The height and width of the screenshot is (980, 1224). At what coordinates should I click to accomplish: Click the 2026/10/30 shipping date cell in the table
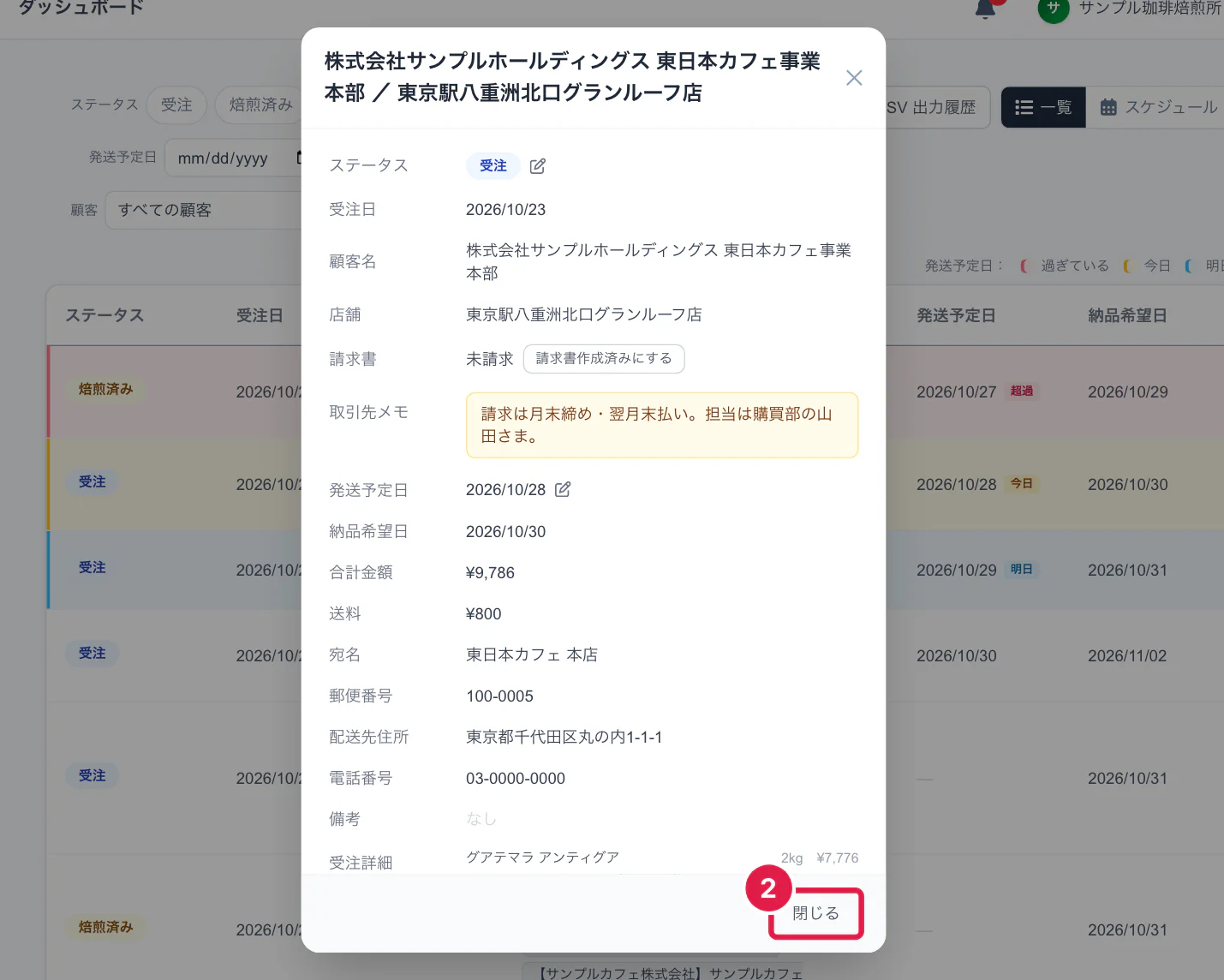click(x=956, y=656)
